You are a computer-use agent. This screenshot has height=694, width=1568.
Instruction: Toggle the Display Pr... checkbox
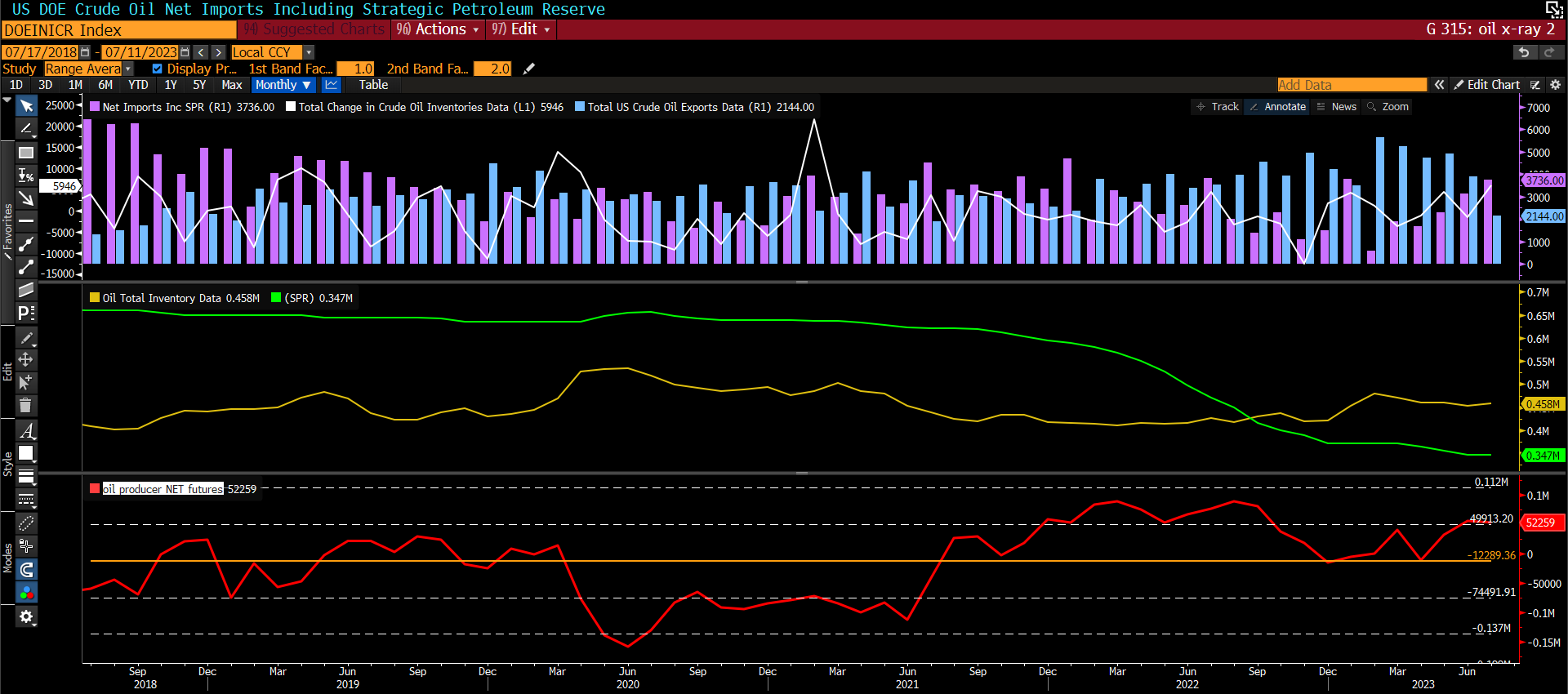(x=158, y=69)
